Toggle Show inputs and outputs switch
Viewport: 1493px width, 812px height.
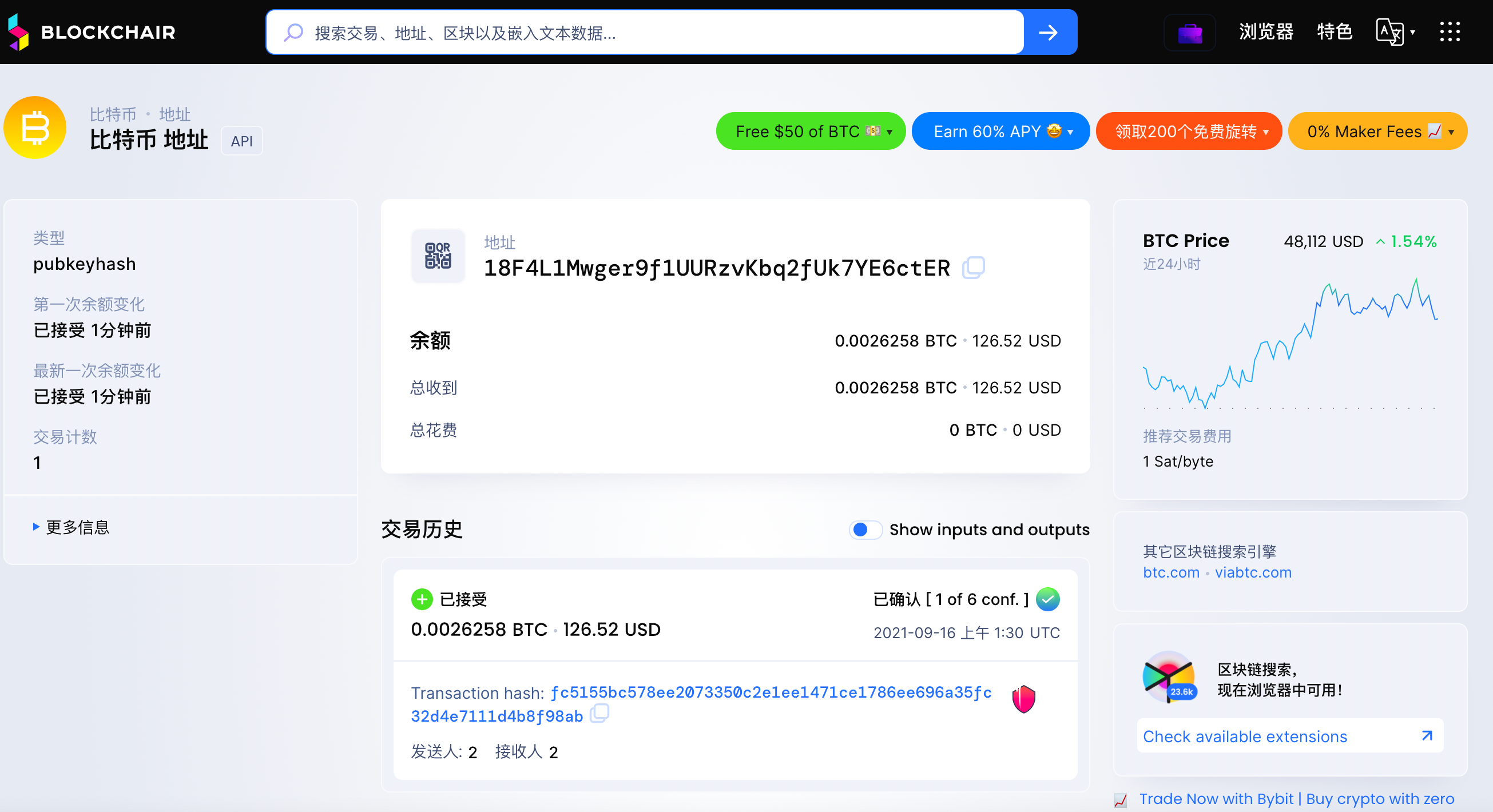pyautogui.click(x=865, y=530)
